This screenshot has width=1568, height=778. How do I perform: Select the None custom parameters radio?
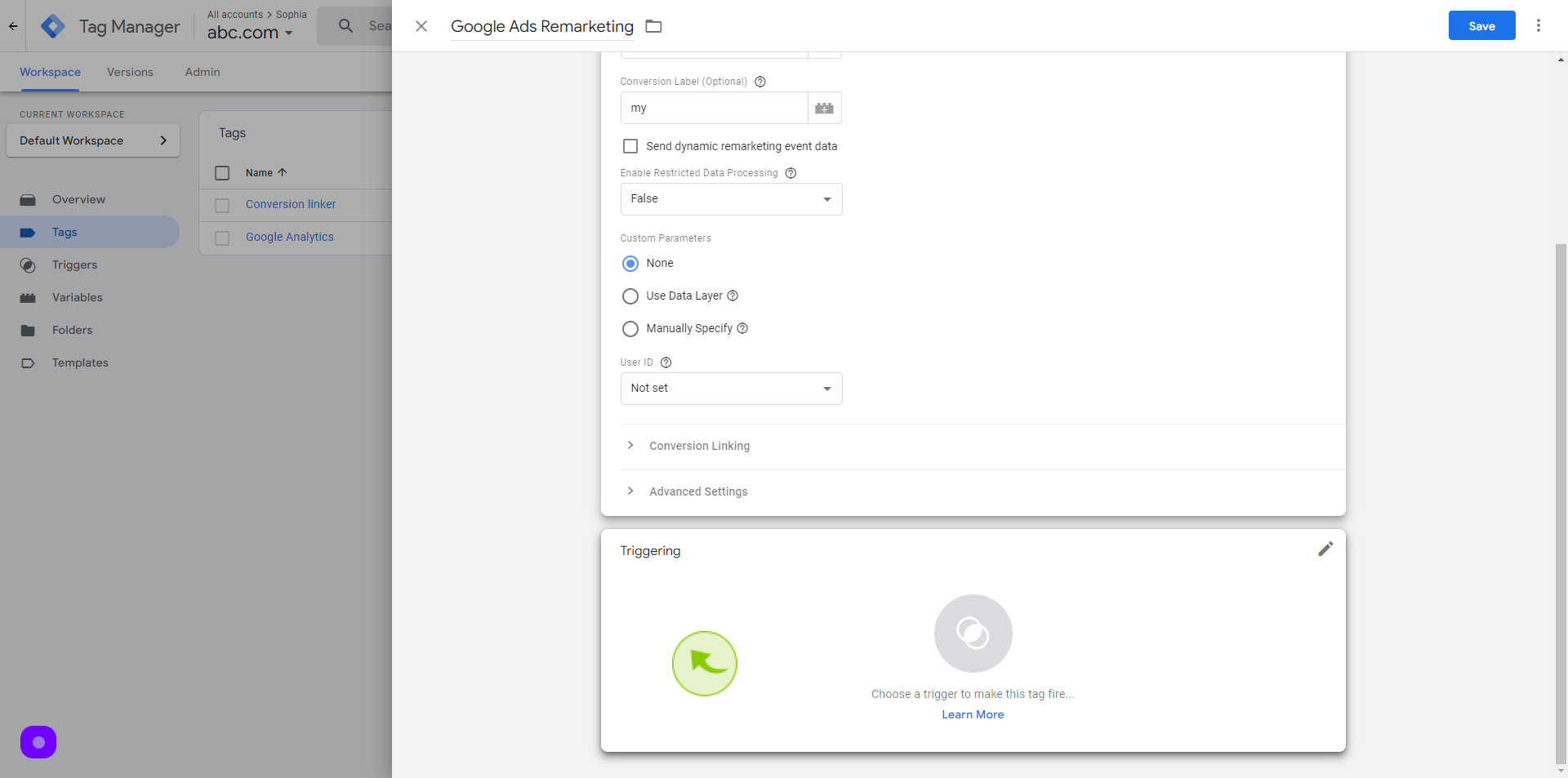[630, 264]
